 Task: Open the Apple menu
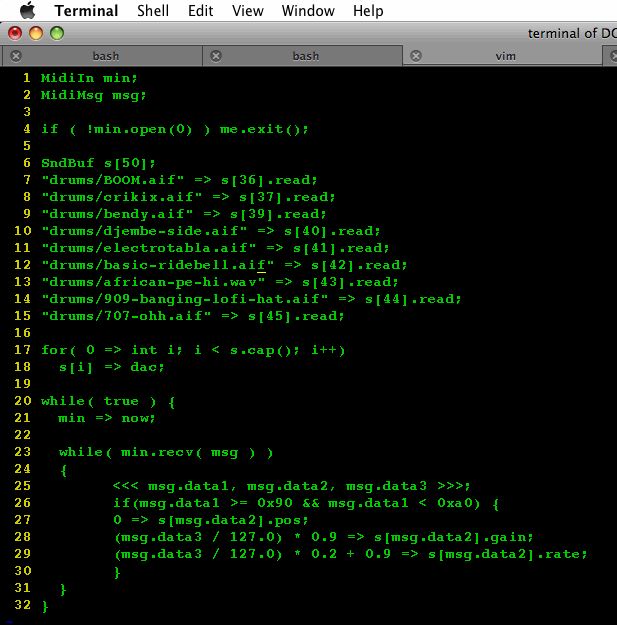[x=28, y=10]
